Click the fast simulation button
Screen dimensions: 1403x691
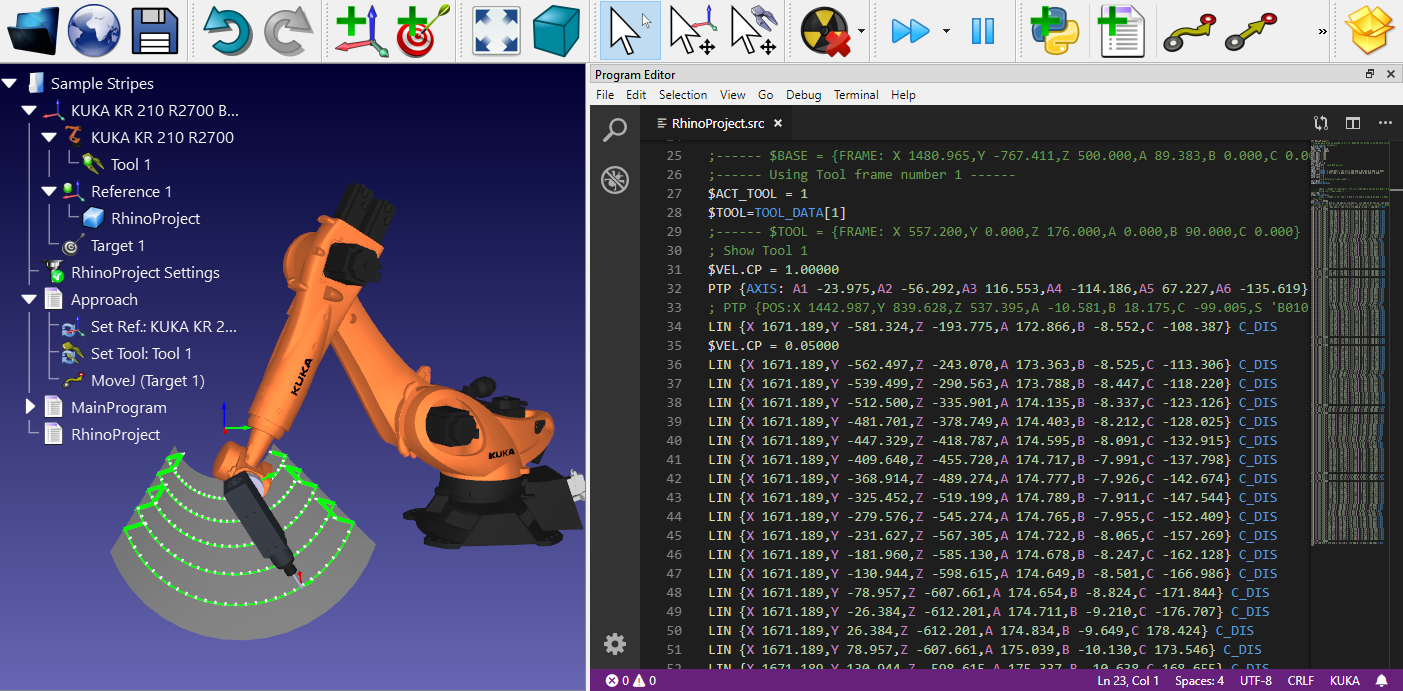tap(910, 30)
